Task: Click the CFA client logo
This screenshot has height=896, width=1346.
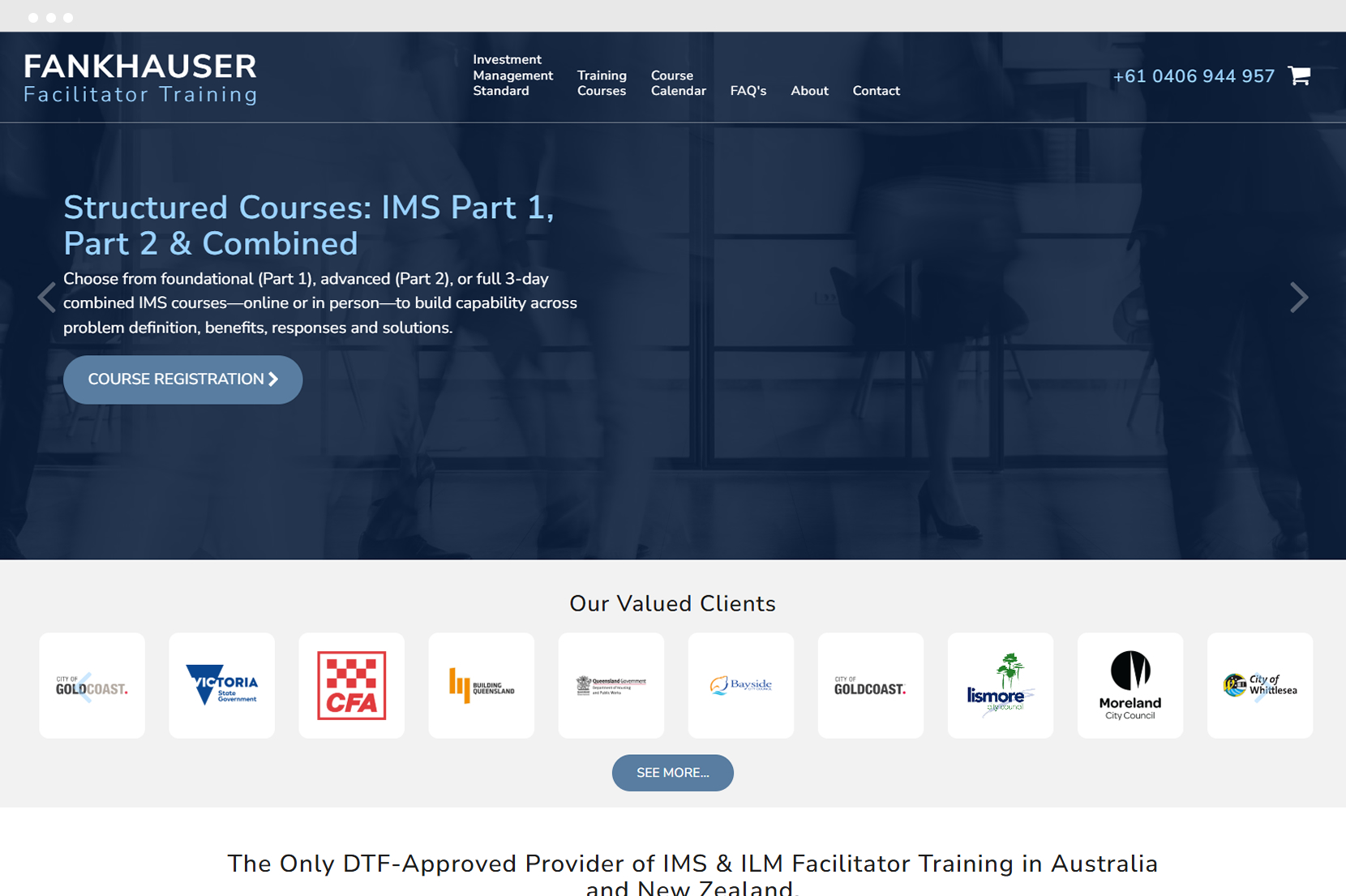Action: [351, 685]
